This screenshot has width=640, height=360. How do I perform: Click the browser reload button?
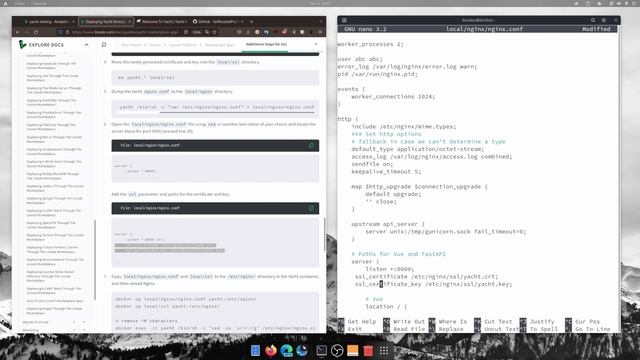36,32
